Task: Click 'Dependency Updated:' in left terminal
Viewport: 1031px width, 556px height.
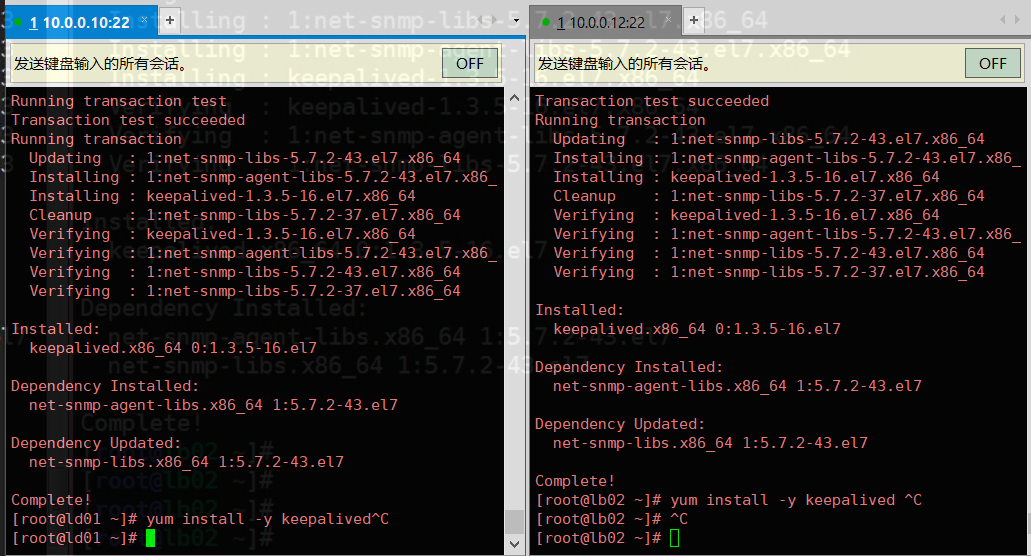Action: pyautogui.click(x=95, y=443)
